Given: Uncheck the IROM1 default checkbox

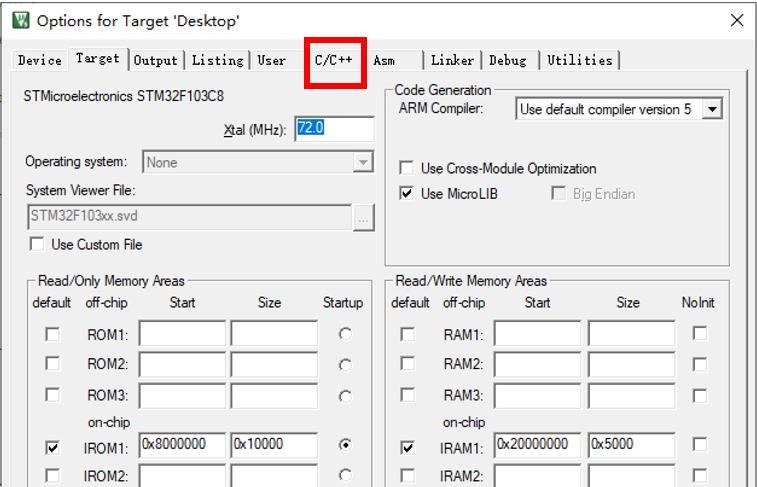Looking at the screenshot, I should click(x=52, y=448).
